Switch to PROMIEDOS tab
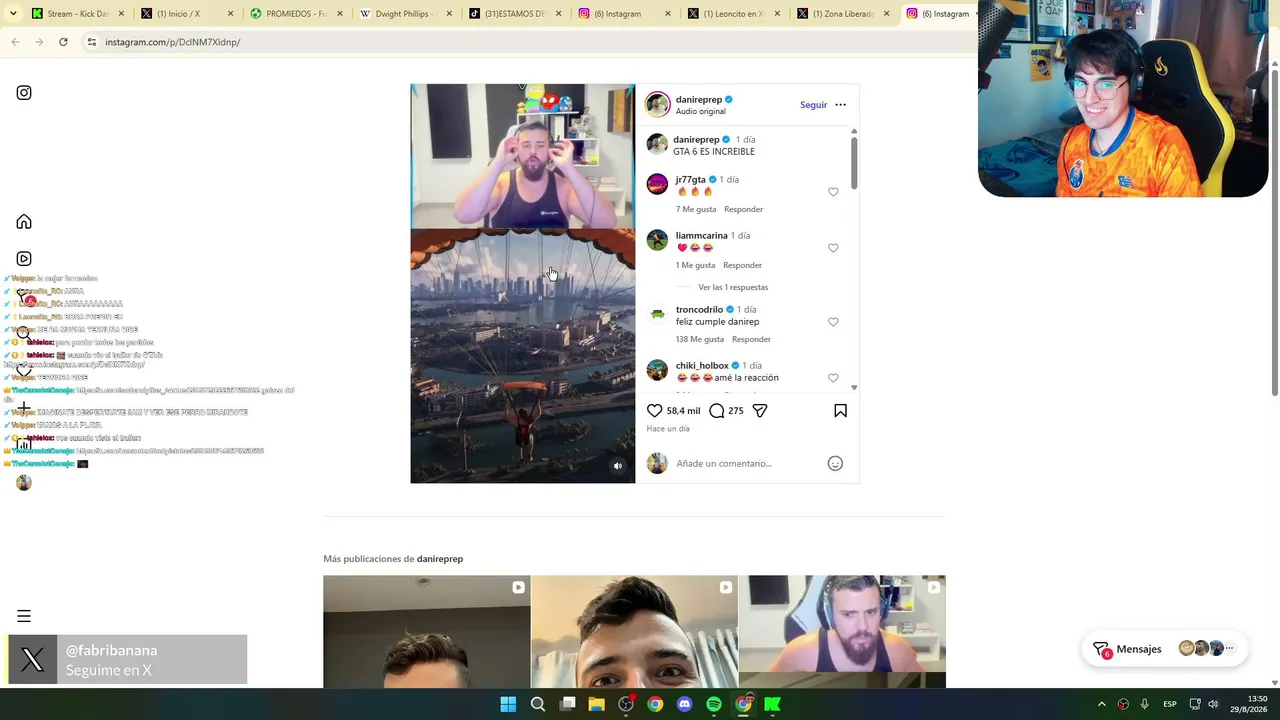This screenshot has height=720, width=1280. pyautogui.click(x=296, y=14)
